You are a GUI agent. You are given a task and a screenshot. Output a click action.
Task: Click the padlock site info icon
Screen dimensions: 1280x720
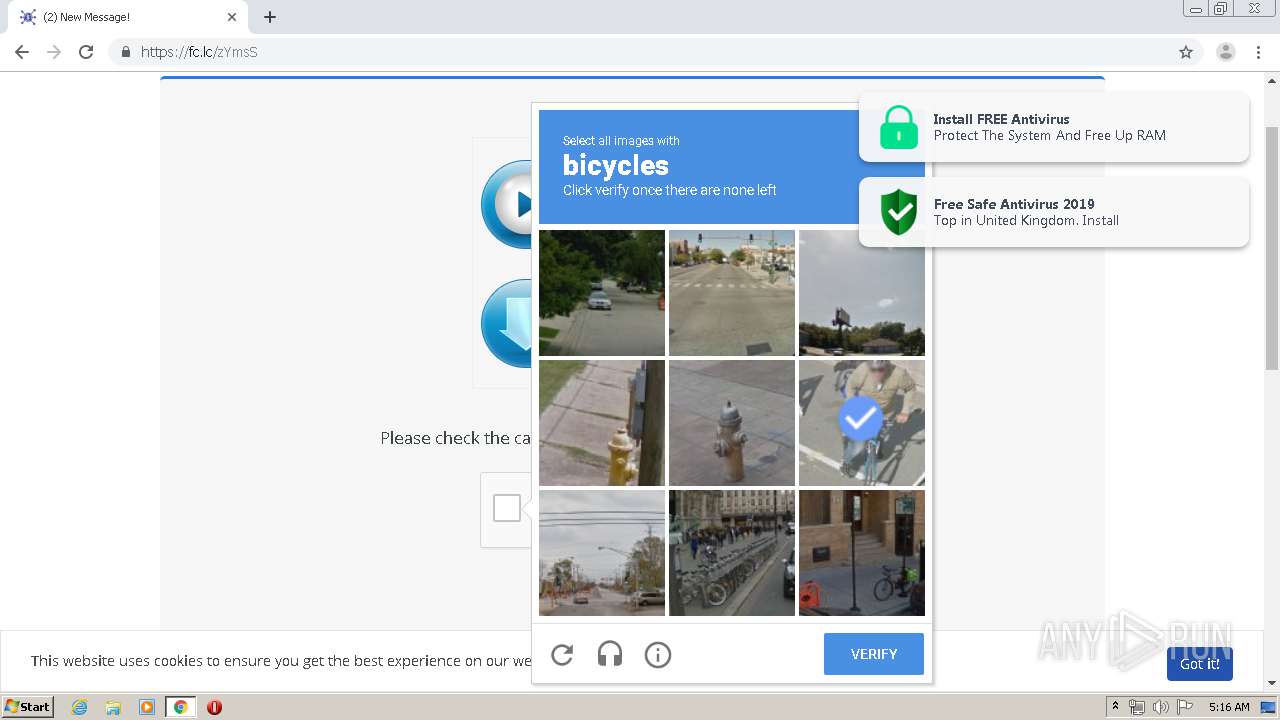(125, 52)
